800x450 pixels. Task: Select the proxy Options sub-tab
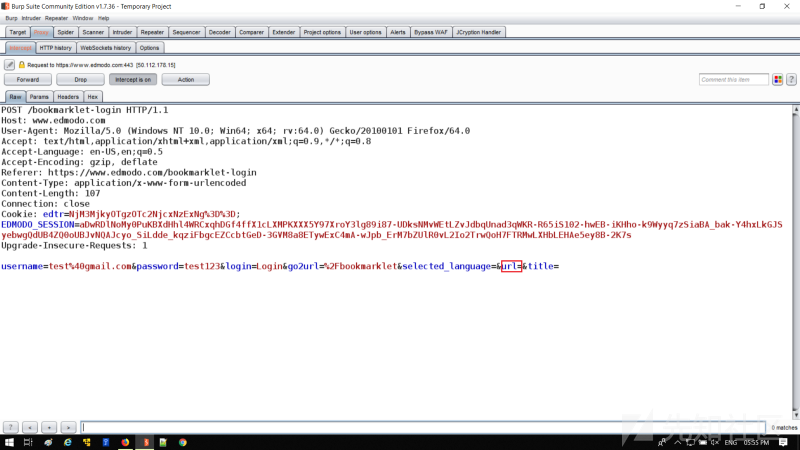pyautogui.click(x=149, y=48)
